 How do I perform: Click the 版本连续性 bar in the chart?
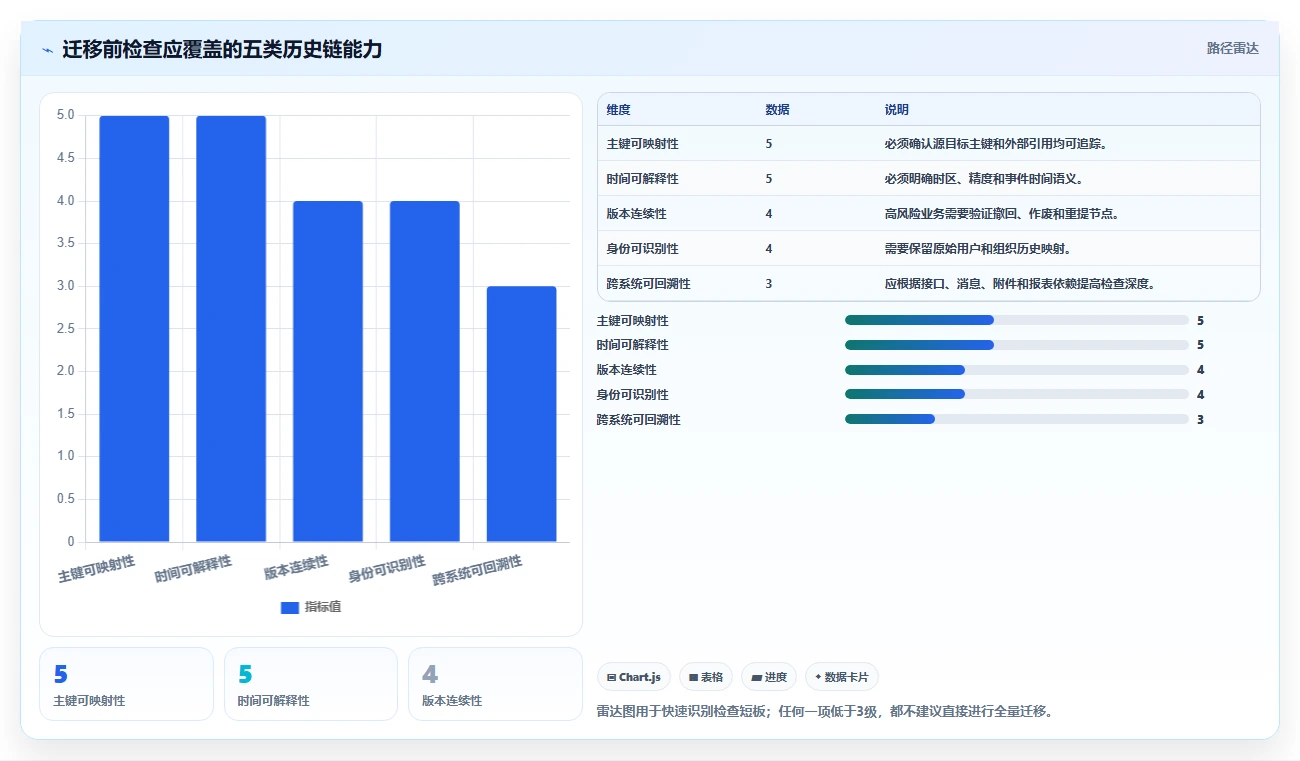328,372
